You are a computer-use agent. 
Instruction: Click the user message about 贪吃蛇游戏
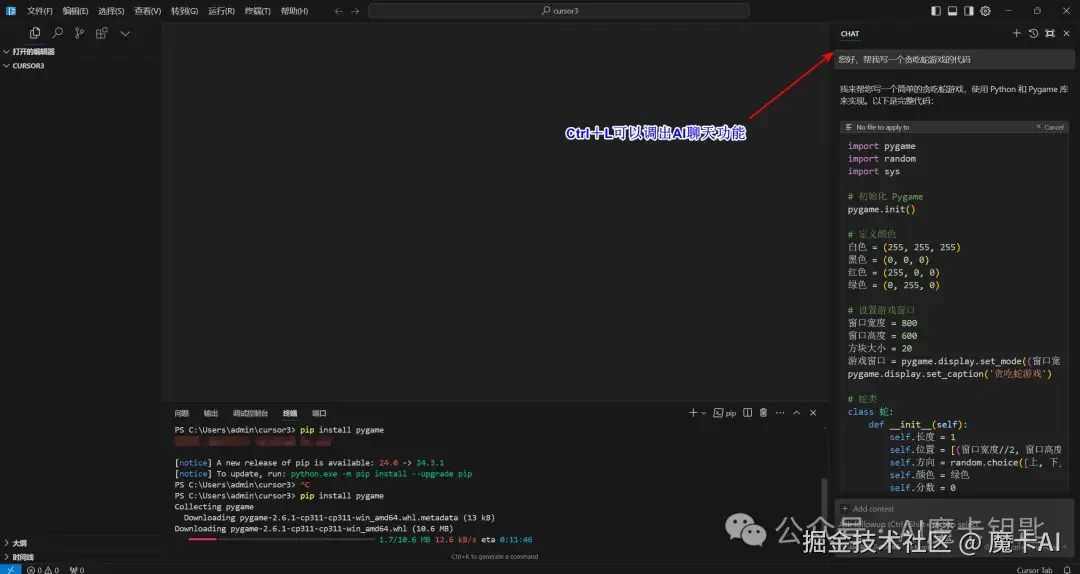click(x=954, y=60)
